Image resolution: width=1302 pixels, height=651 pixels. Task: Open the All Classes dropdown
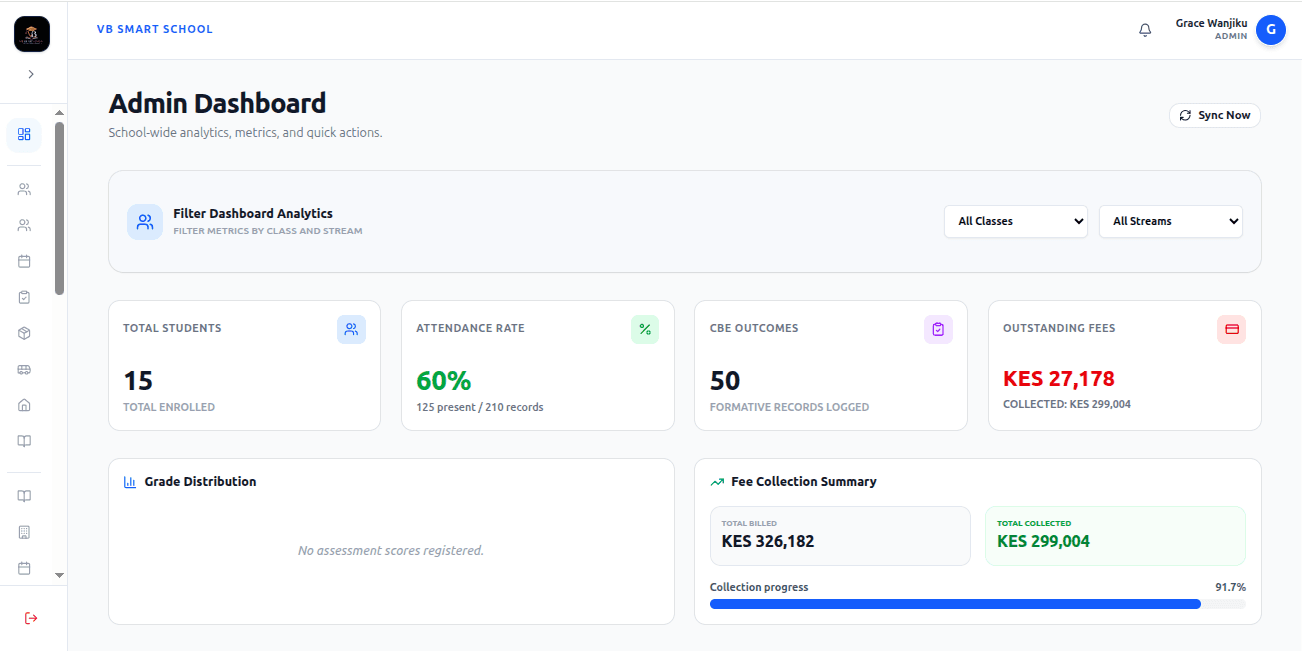coord(1016,221)
